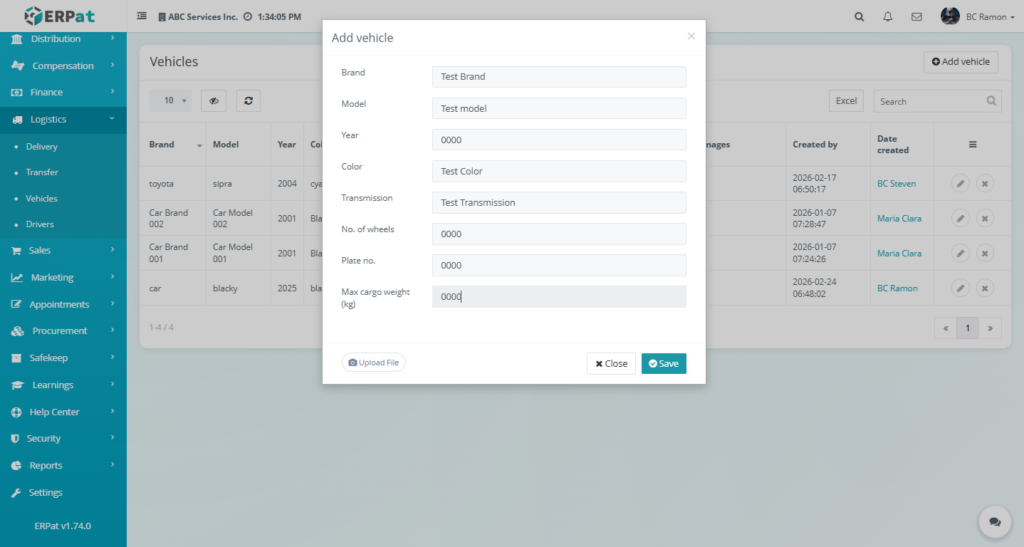Image resolution: width=1024 pixels, height=547 pixels.
Task: Click the Color input field
Action: tap(559, 171)
